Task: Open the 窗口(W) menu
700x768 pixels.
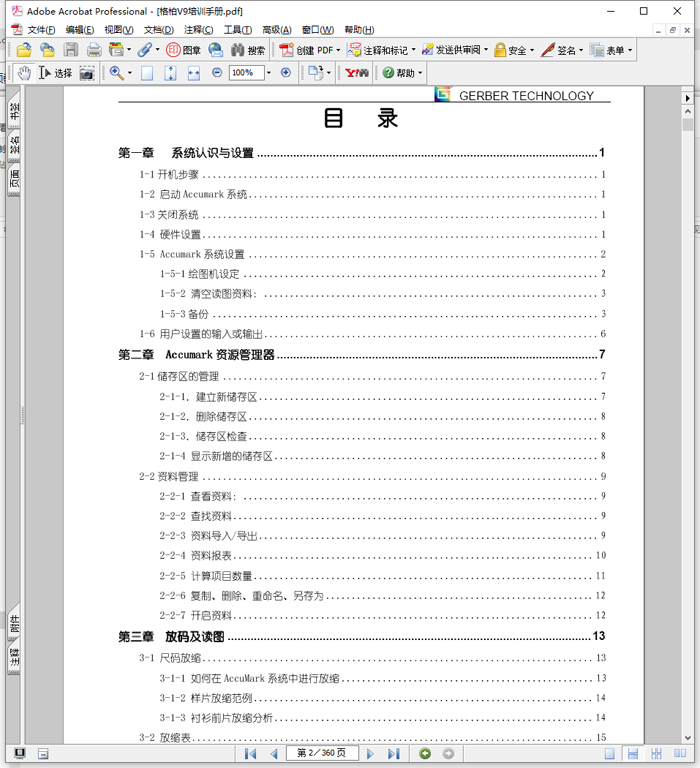Action: (317, 30)
